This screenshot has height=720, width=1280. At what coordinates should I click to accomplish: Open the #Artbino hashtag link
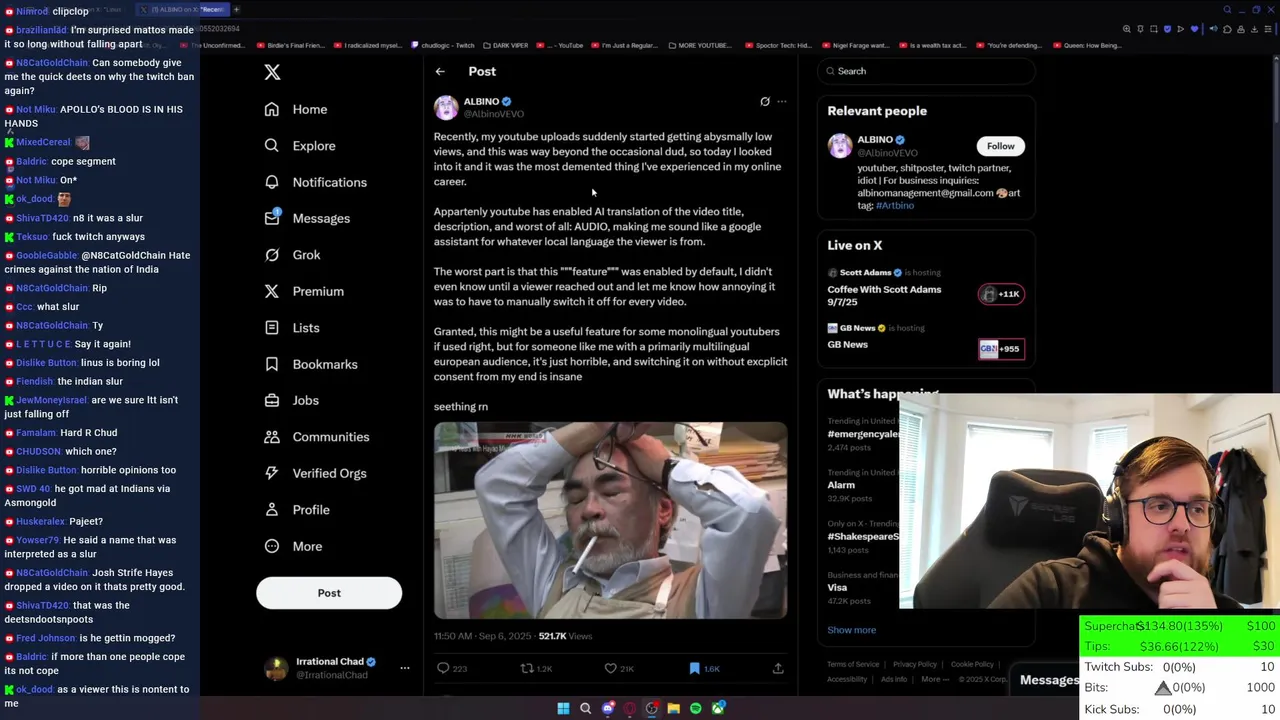coord(895,205)
